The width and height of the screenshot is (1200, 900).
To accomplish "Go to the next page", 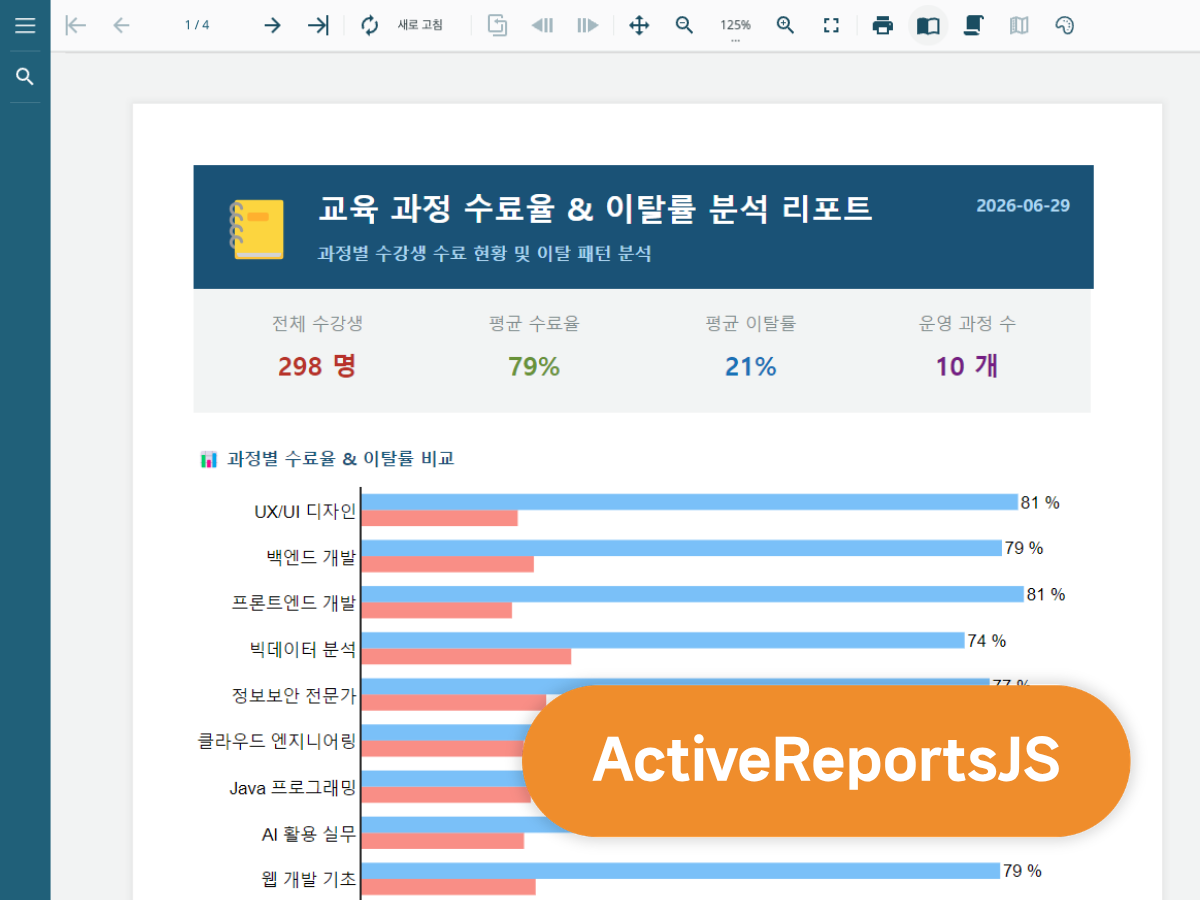I will (x=272, y=25).
